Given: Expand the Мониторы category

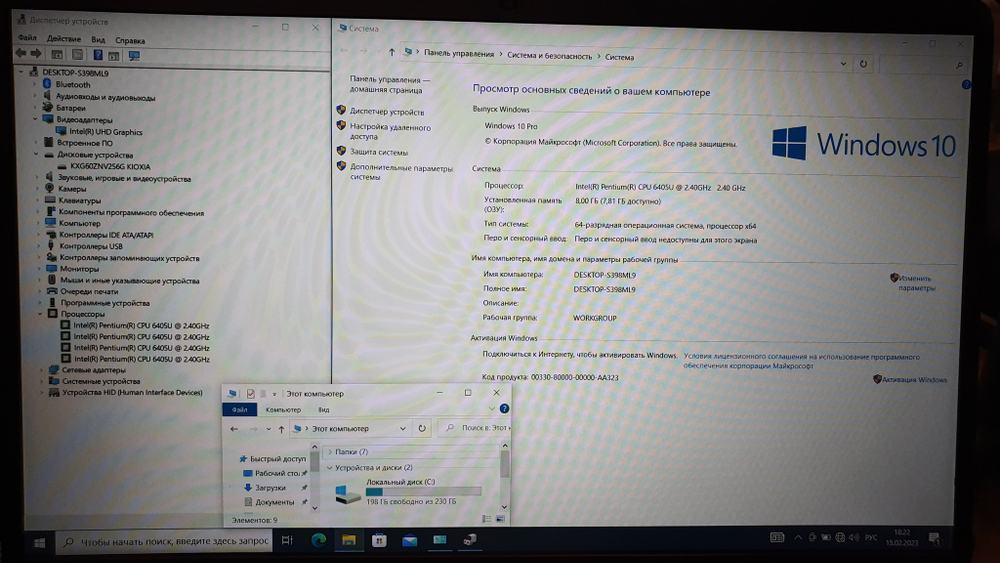Looking at the screenshot, I should (39, 268).
